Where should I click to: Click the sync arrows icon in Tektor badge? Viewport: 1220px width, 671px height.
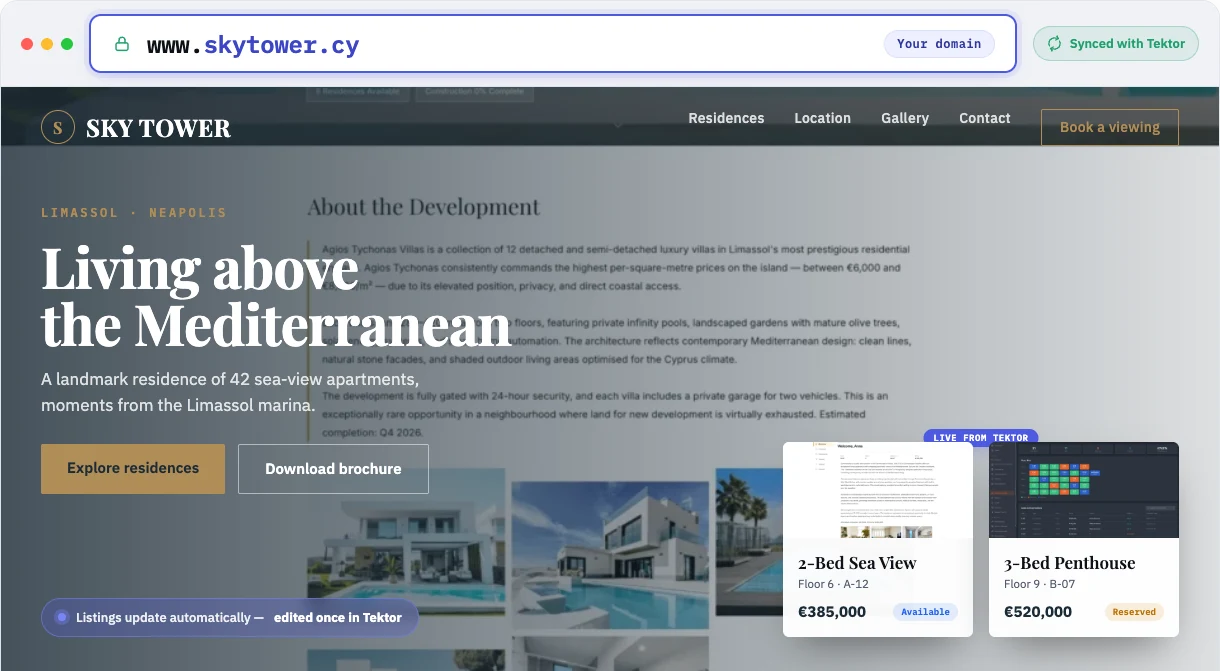tap(1054, 44)
